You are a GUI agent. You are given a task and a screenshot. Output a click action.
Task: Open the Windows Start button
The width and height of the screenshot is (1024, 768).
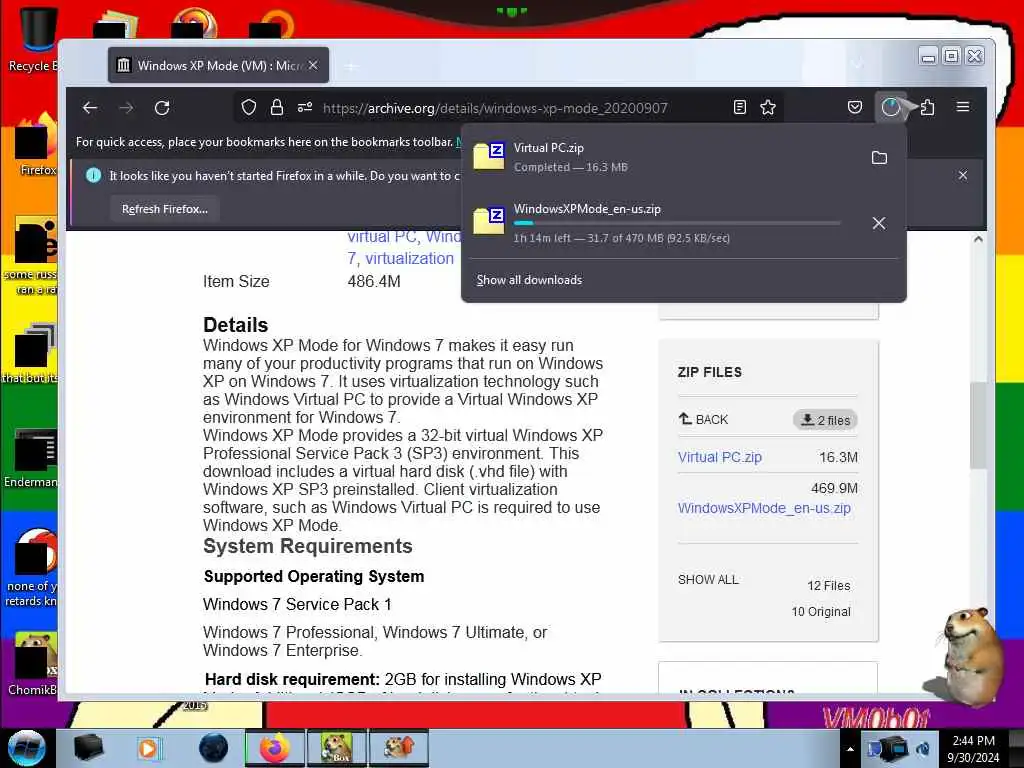pyautogui.click(x=27, y=748)
